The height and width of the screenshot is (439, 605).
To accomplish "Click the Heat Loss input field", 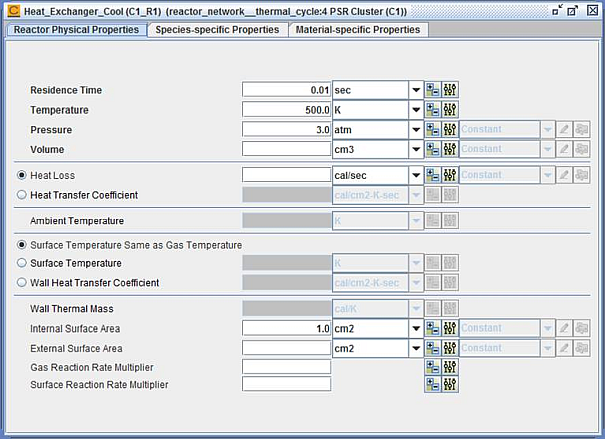I will tap(286, 176).
